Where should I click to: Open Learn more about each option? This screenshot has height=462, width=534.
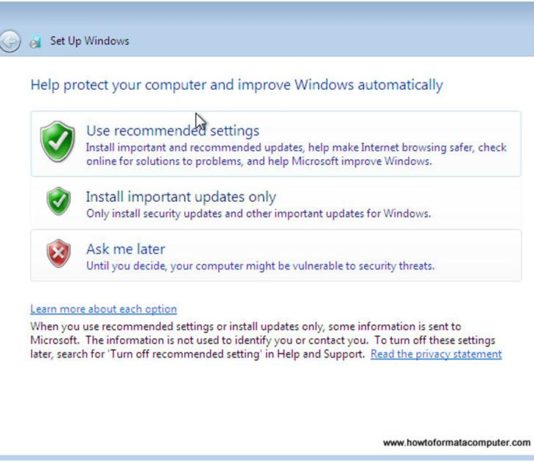tap(104, 309)
